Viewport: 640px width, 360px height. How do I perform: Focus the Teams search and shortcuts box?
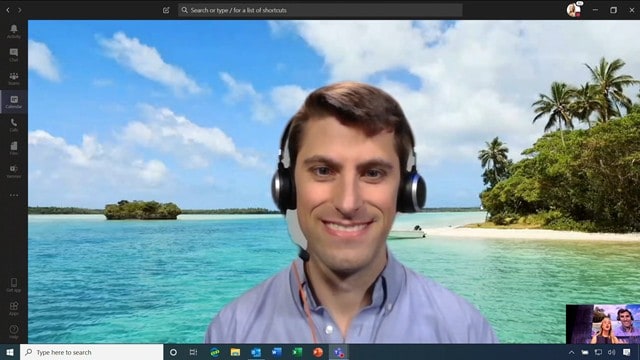(x=320, y=10)
